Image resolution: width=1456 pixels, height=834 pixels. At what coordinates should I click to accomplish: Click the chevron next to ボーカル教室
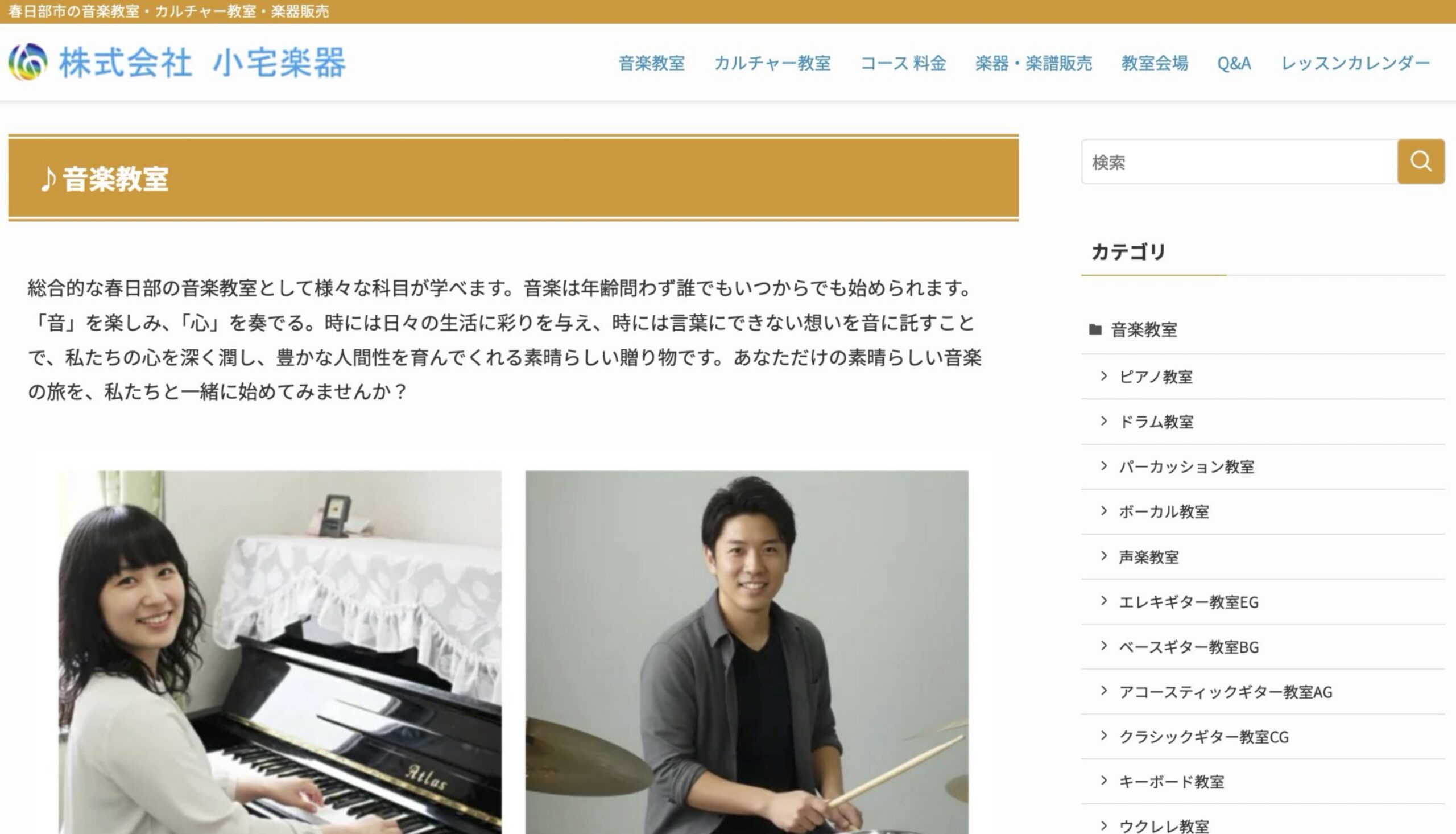(x=1104, y=511)
